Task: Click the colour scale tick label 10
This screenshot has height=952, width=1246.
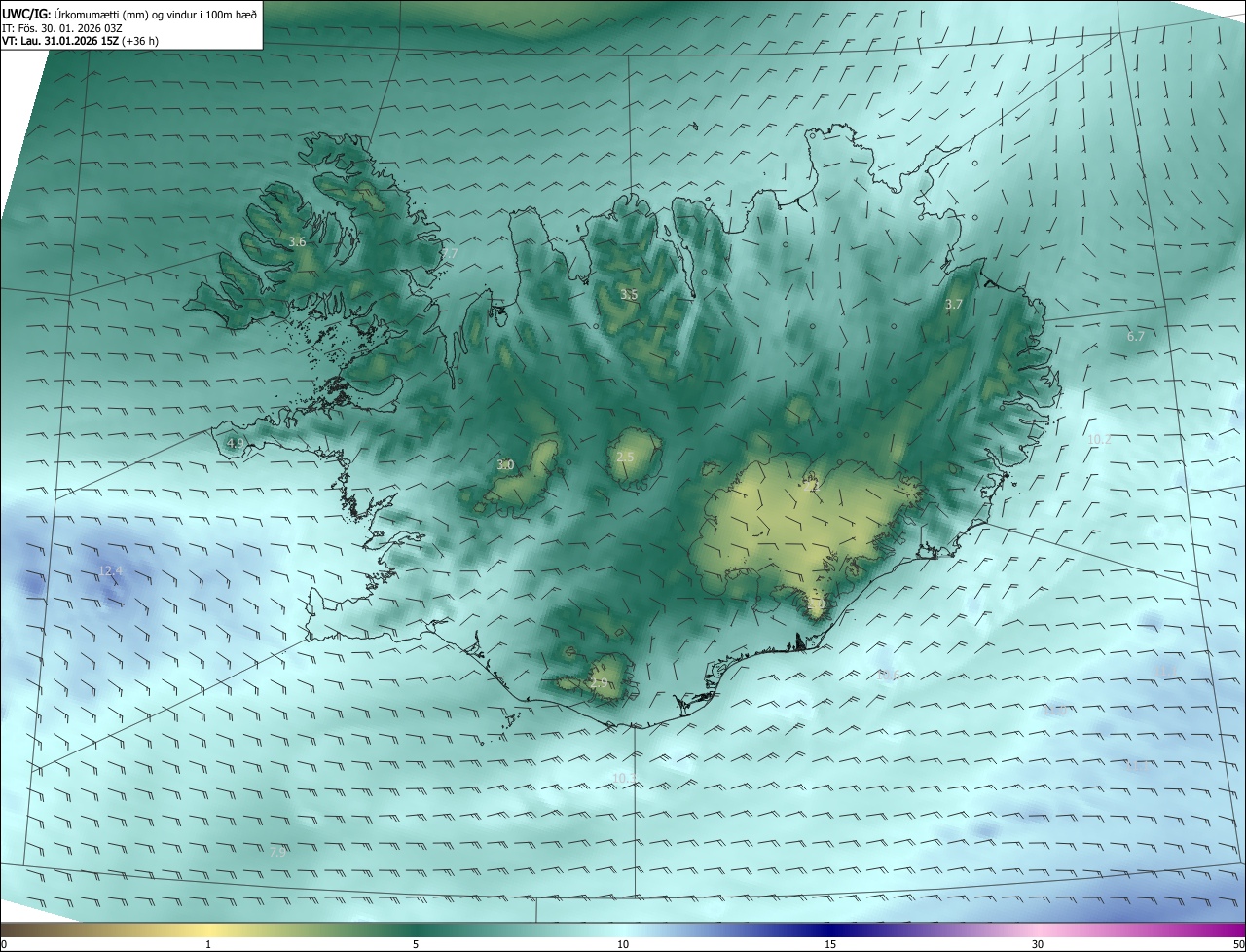Action: 623,944
